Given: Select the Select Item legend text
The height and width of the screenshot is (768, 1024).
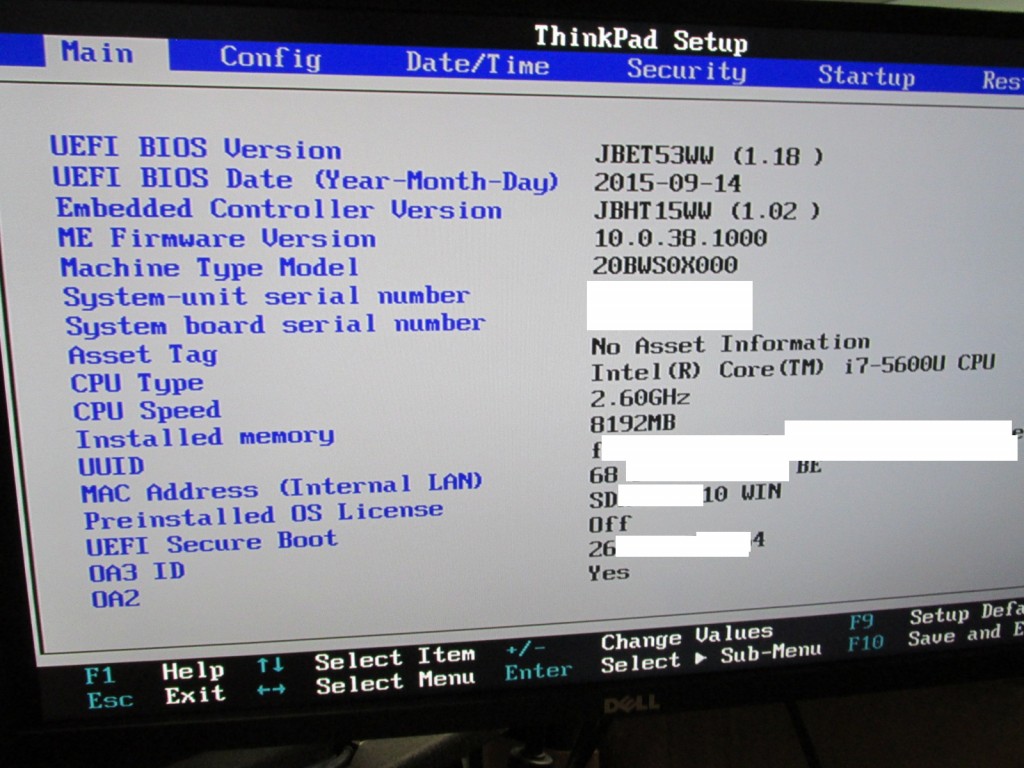Looking at the screenshot, I should (395, 659).
